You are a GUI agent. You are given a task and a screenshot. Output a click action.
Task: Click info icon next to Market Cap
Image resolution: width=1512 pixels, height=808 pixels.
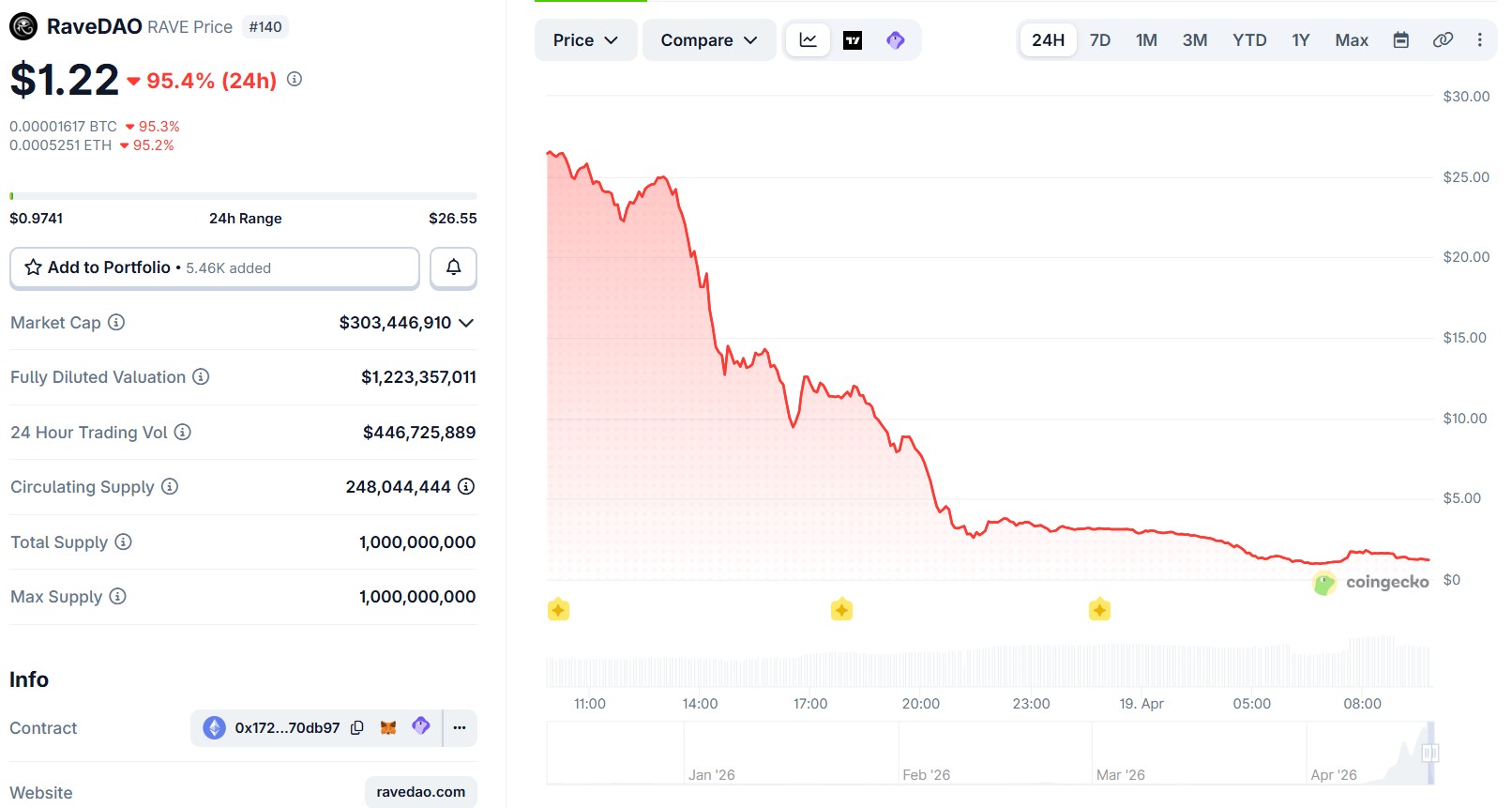click(116, 323)
